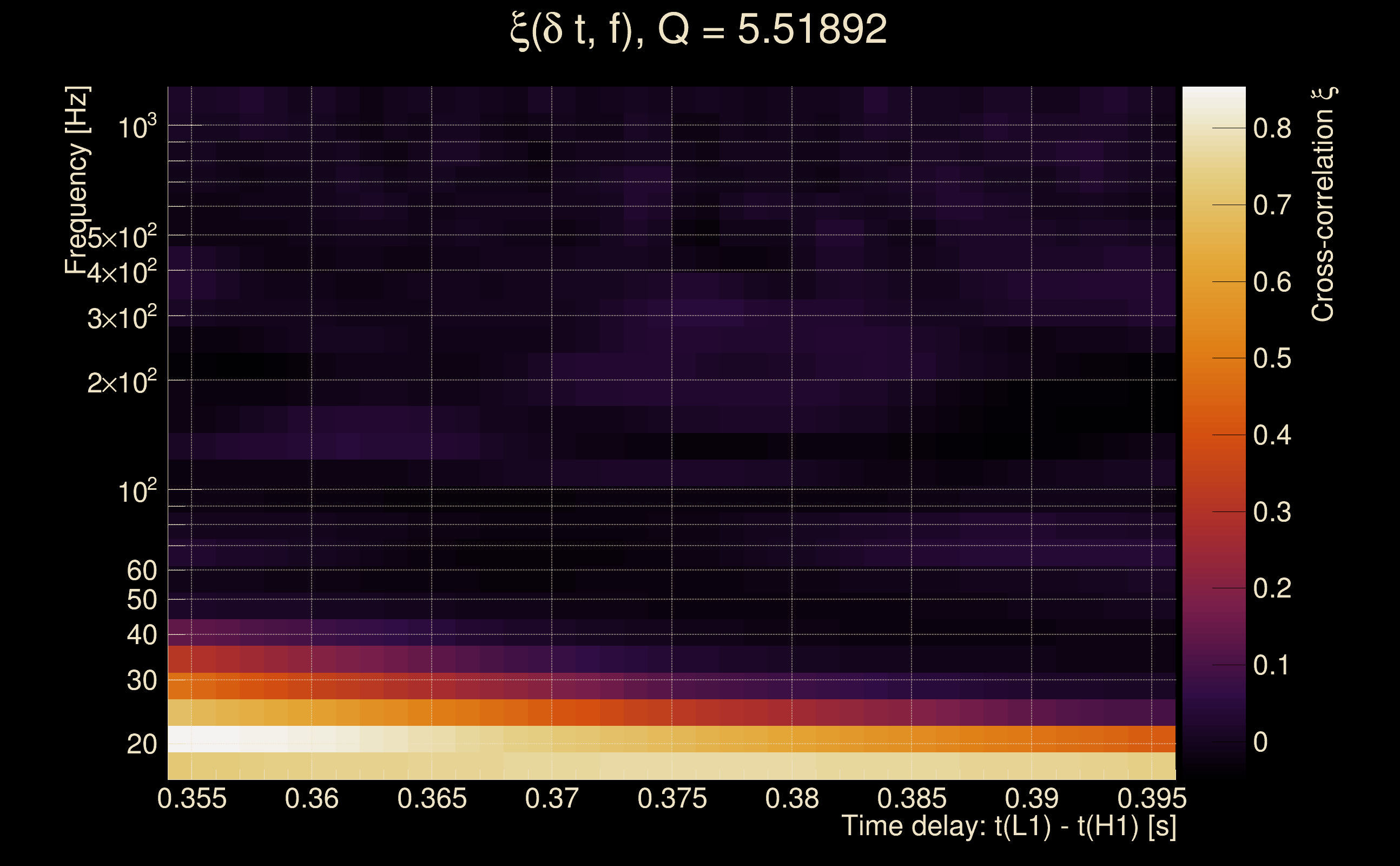Click the 0 tick label on the colorbar
This screenshot has height=866, width=1400.
(x=1260, y=742)
